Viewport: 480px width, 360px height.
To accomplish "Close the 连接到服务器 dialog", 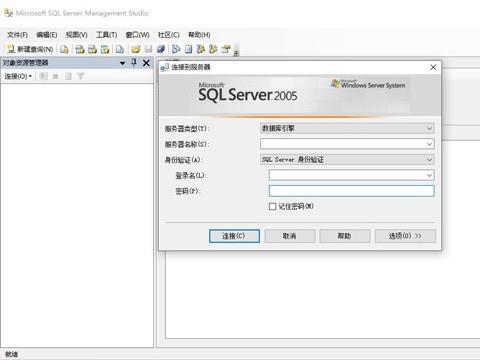I will (433, 67).
